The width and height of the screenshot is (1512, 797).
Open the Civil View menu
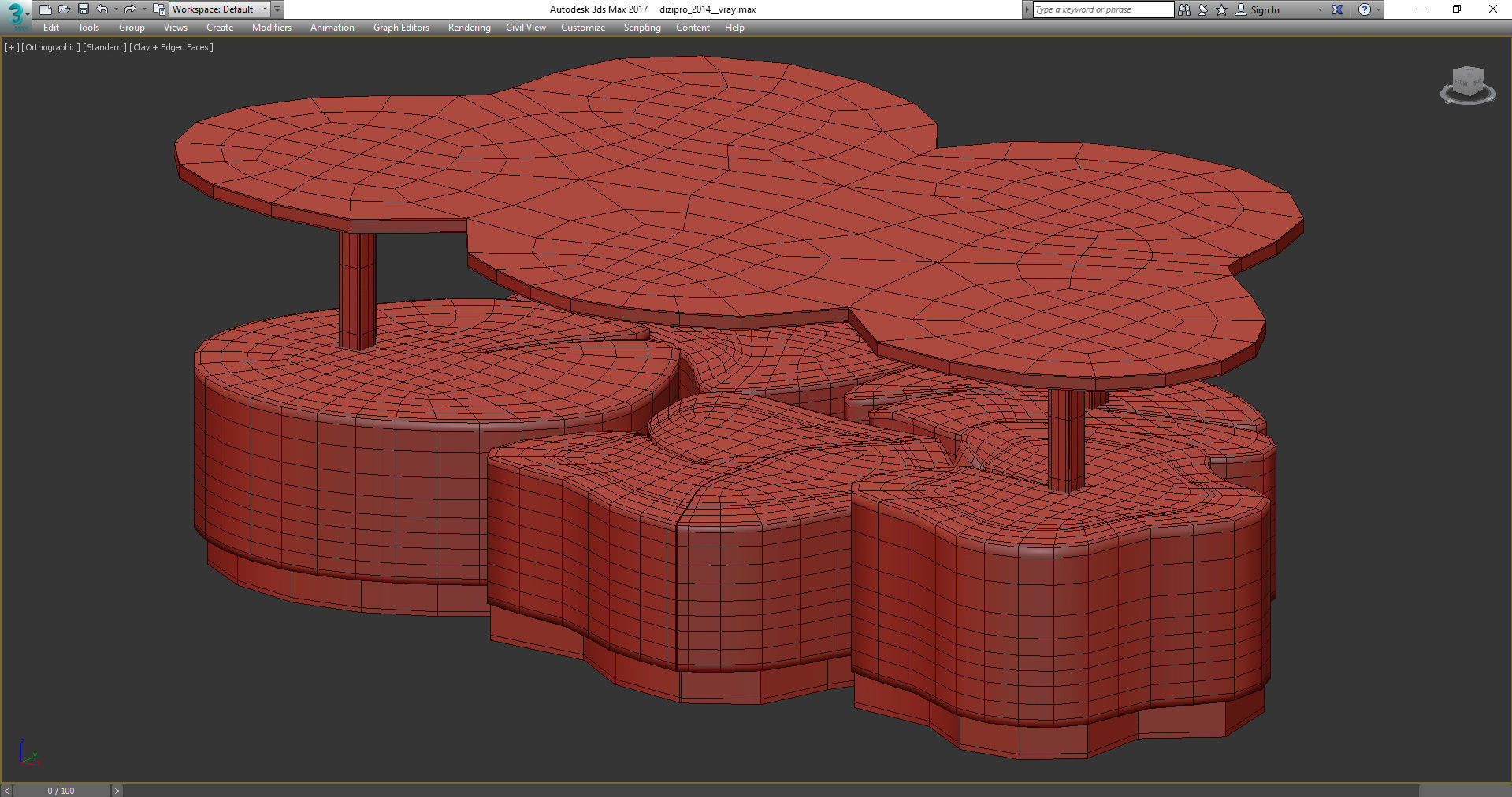(526, 28)
